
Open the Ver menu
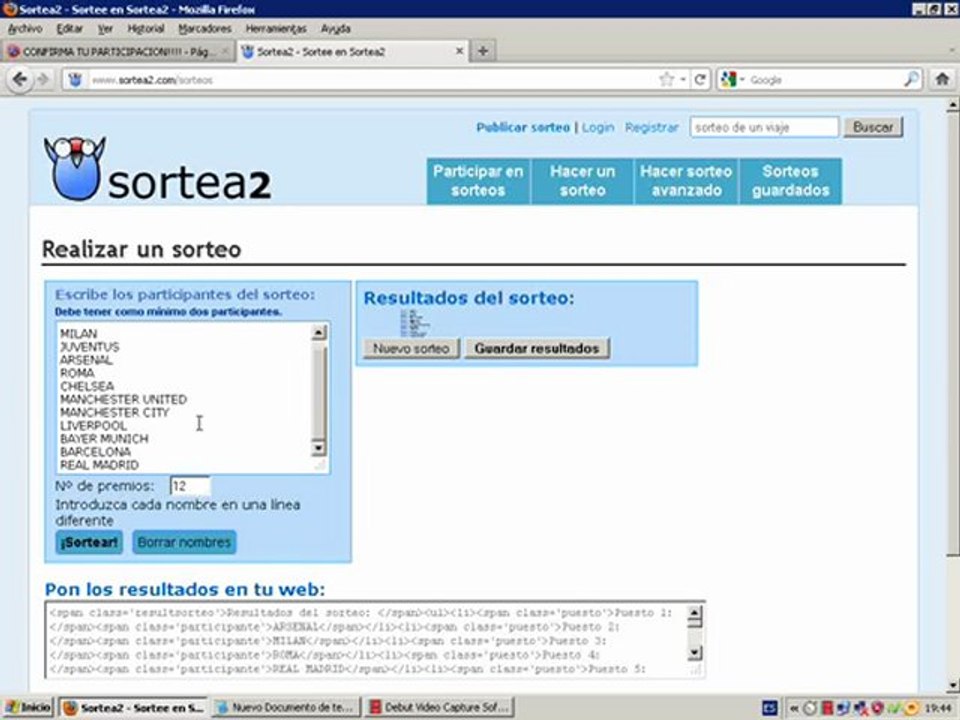coord(105,29)
